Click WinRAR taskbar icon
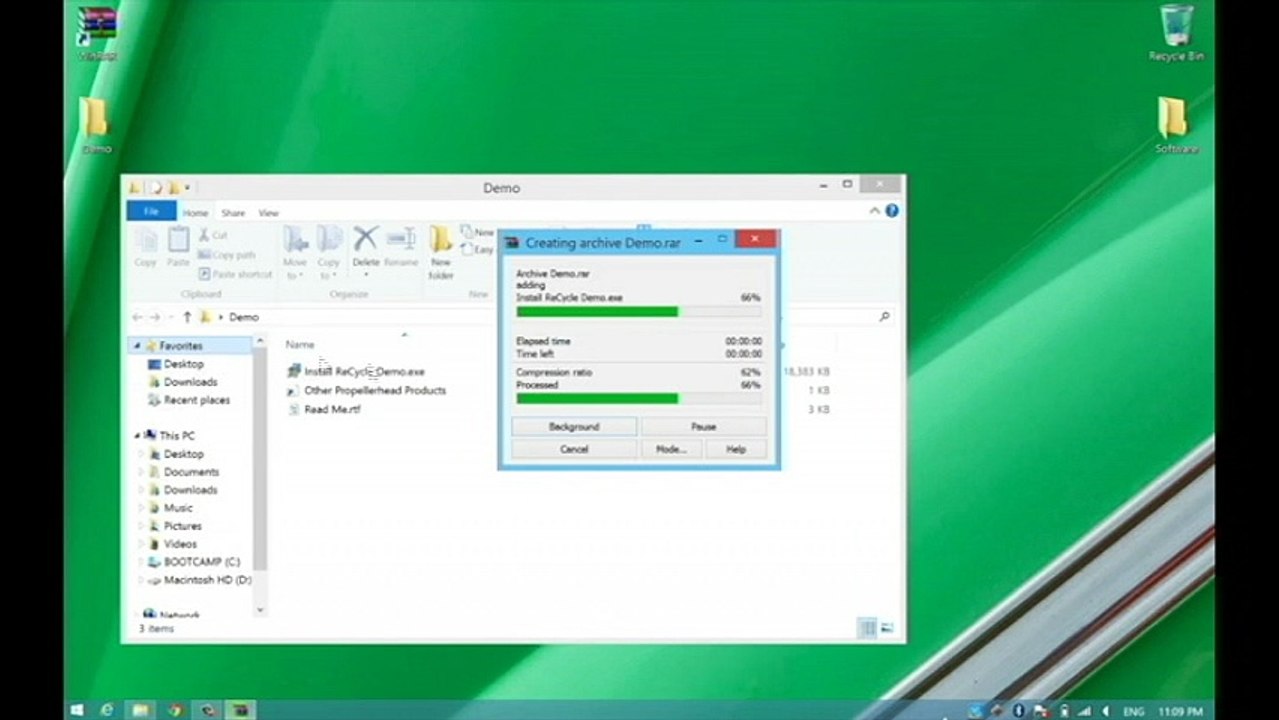 pyautogui.click(x=241, y=710)
